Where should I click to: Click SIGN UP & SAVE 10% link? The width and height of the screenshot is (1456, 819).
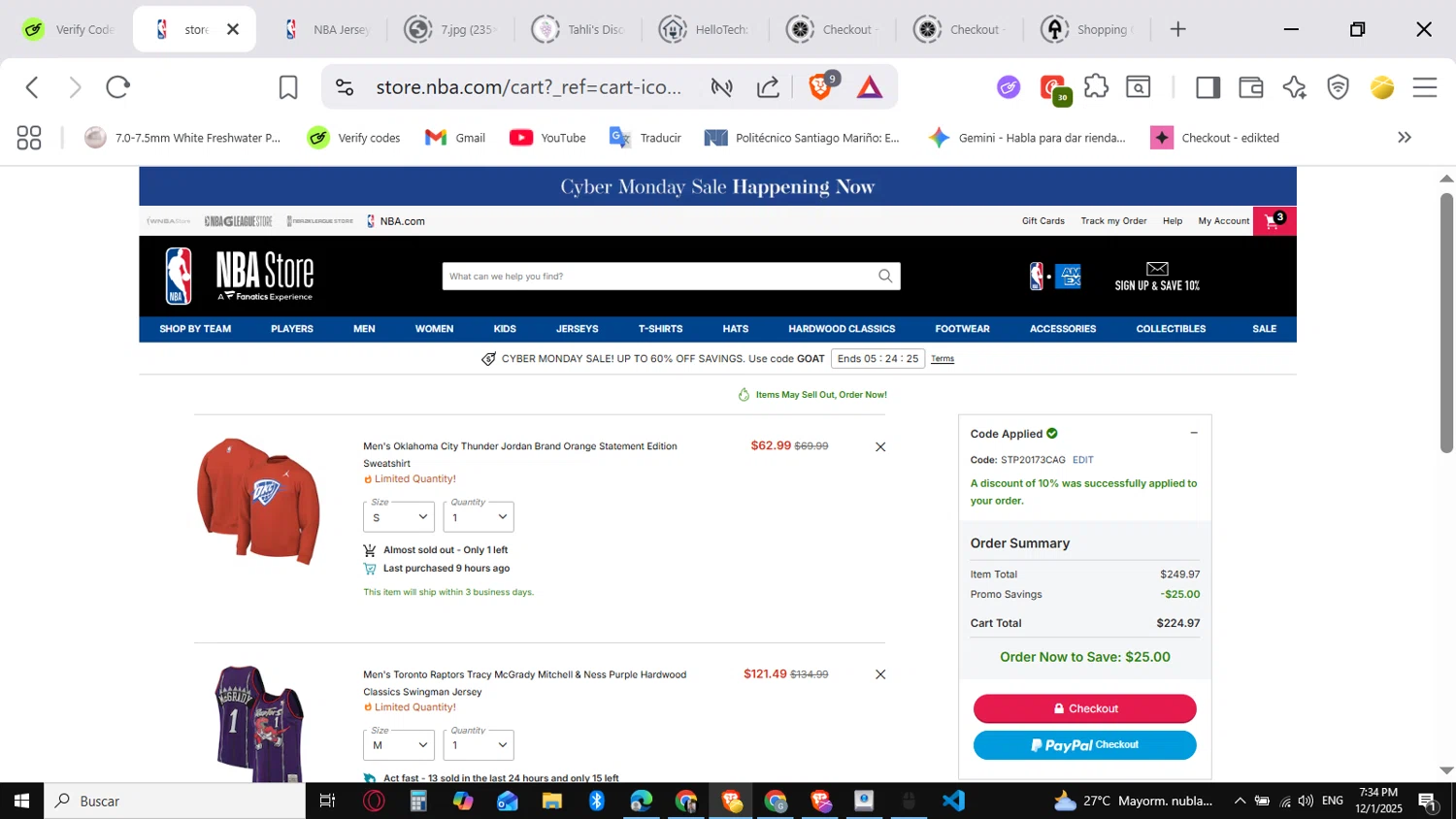[x=1157, y=277]
